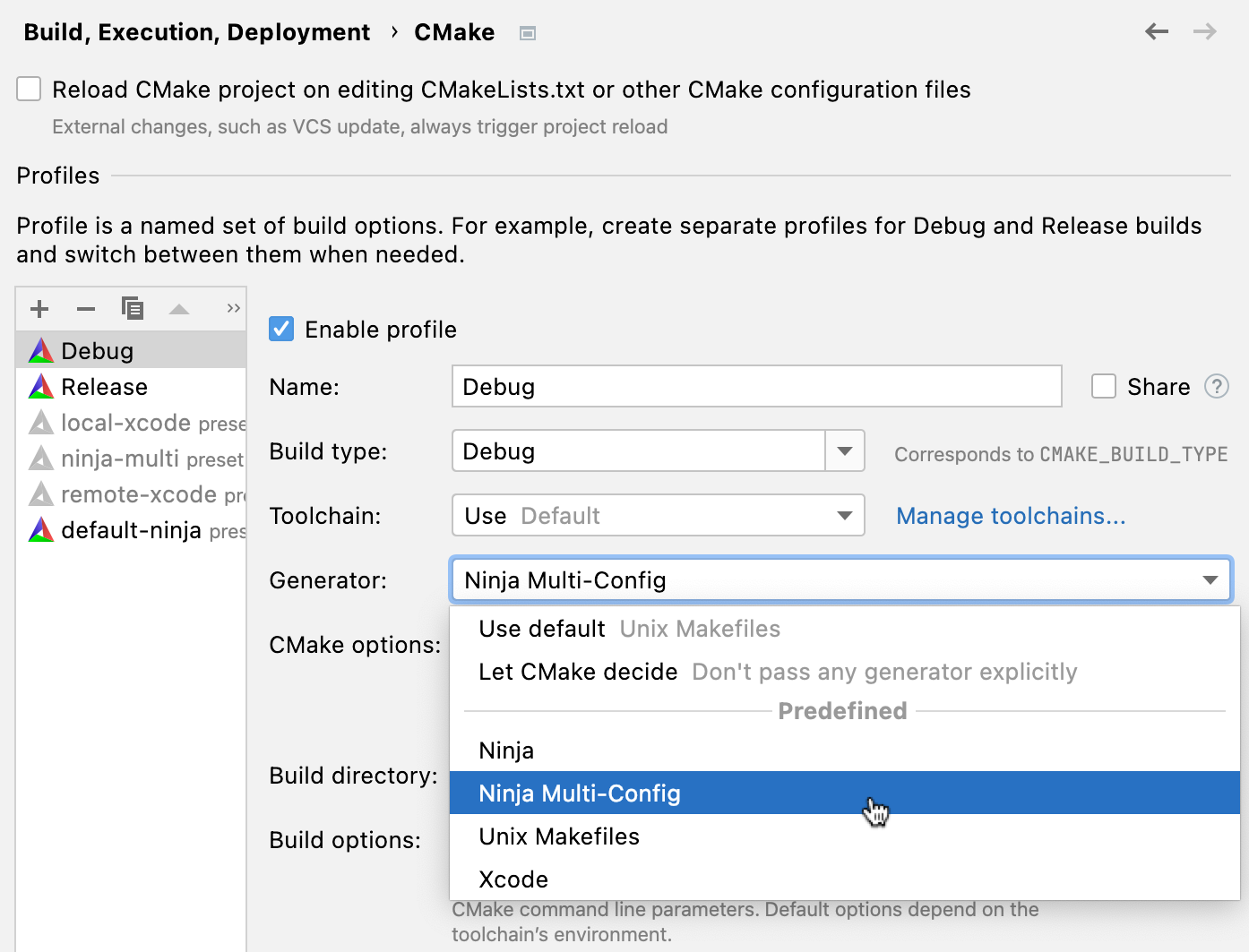1249x952 pixels.
Task: Select Unix Makefiles in Predefined list
Action: [x=844, y=836]
